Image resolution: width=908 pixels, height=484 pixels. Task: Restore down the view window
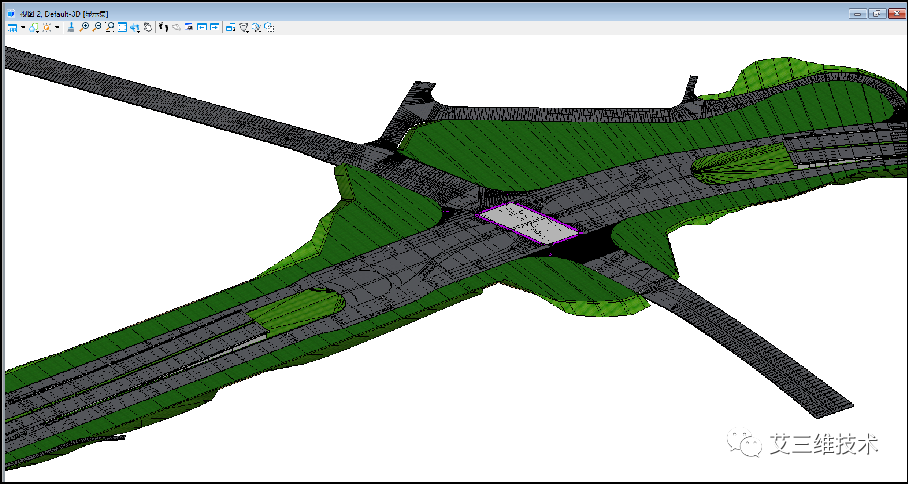point(876,14)
